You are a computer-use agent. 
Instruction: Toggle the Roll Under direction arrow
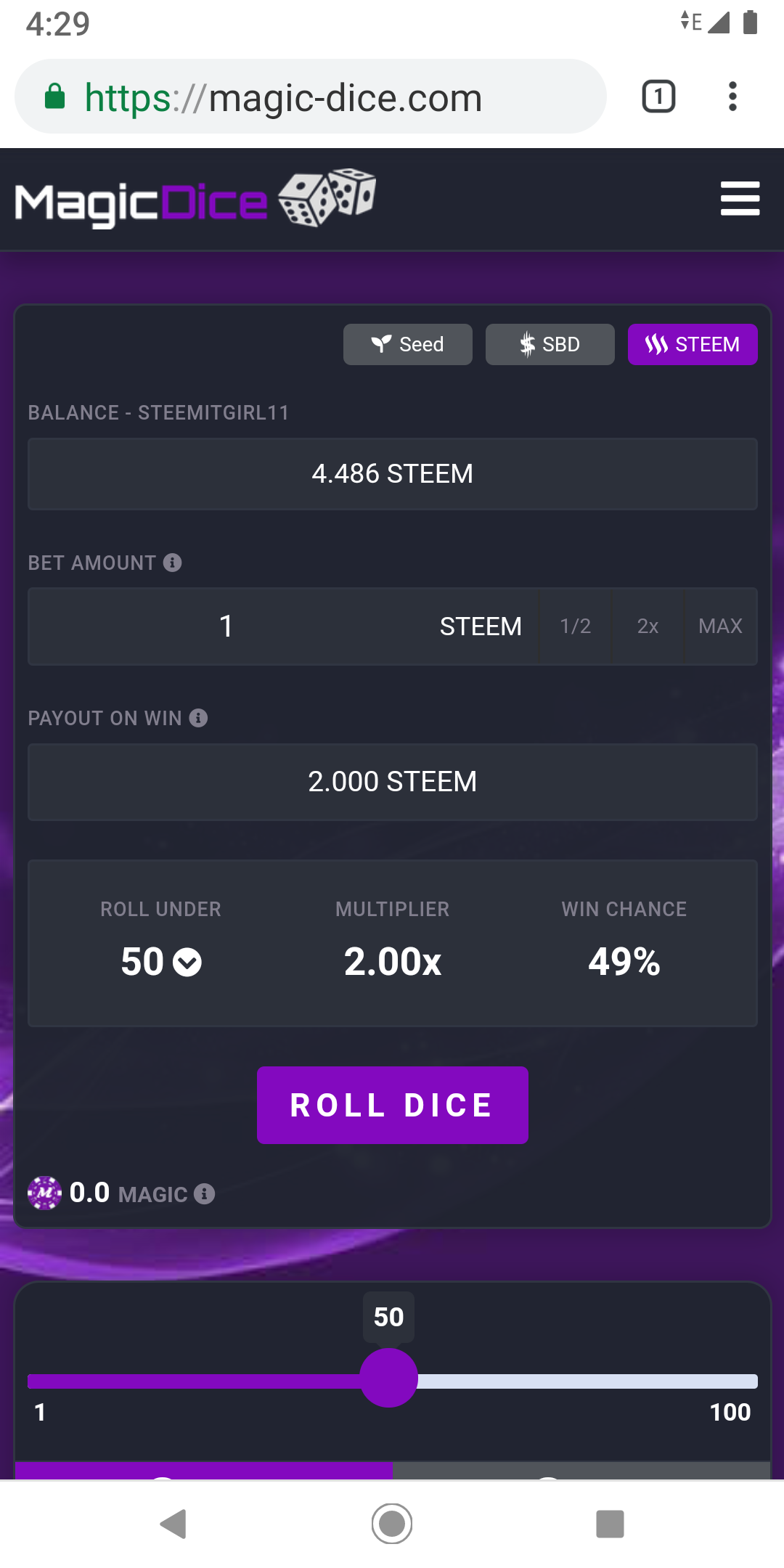(187, 963)
